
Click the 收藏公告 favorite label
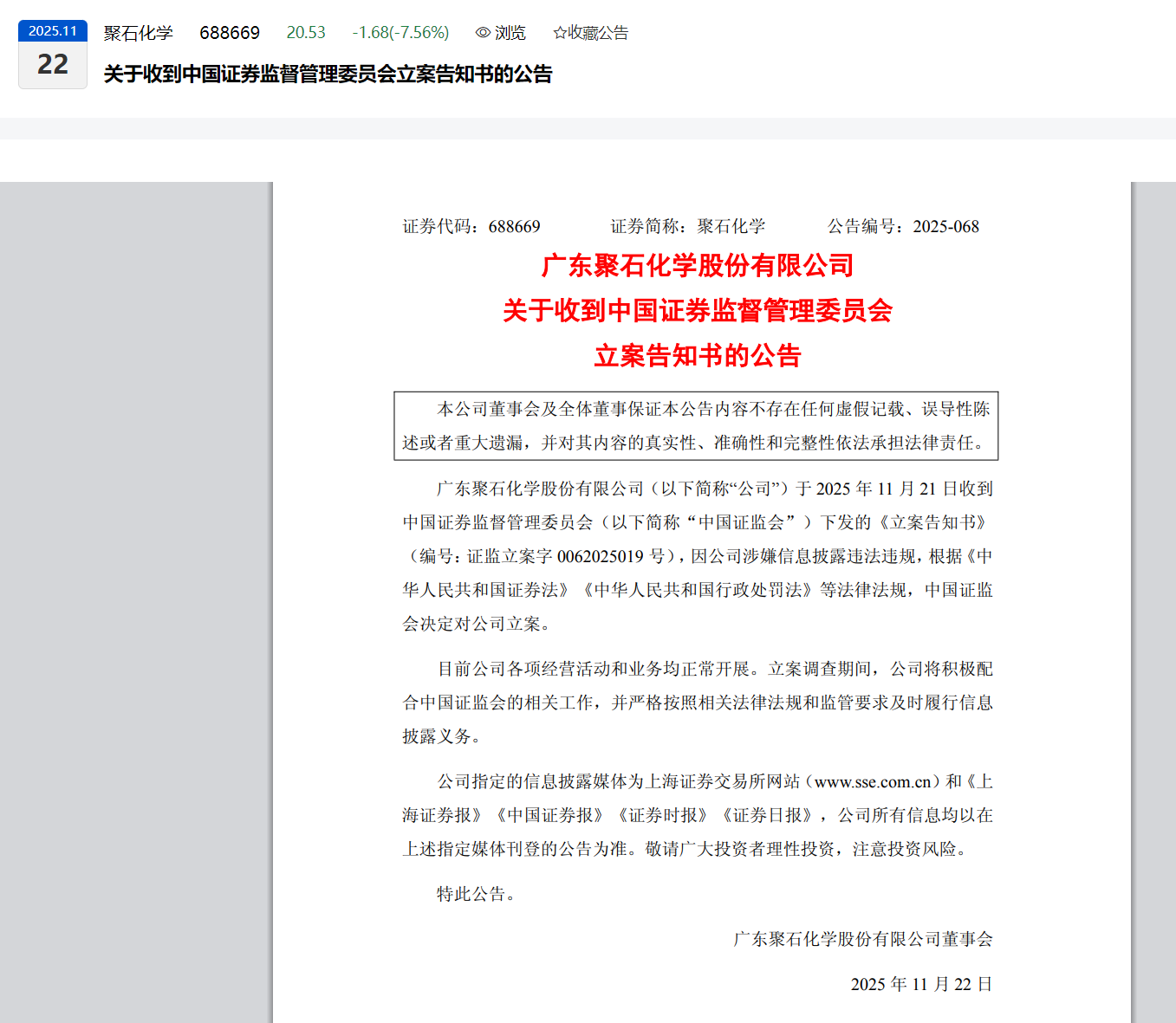pos(598,33)
